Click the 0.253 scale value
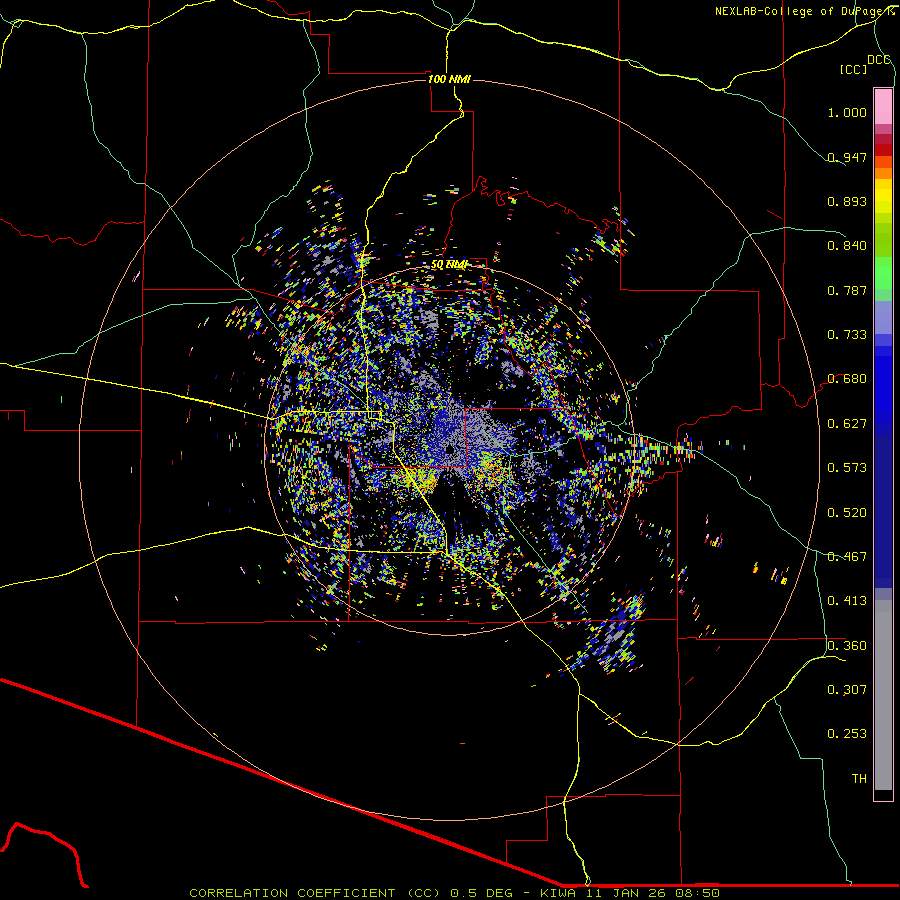Viewport: 900px width, 900px height. click(x=847, y=734)
